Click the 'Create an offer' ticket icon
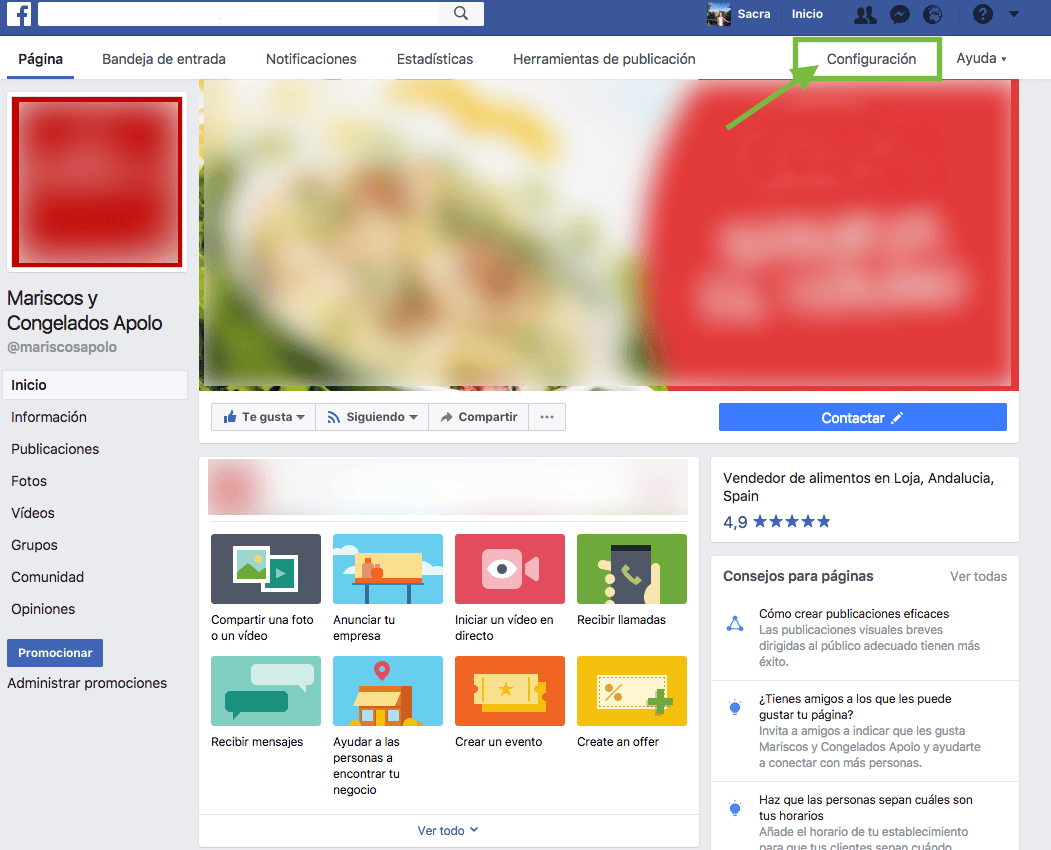This screenshot has width=1051, height=850. (x=631, y=690)
